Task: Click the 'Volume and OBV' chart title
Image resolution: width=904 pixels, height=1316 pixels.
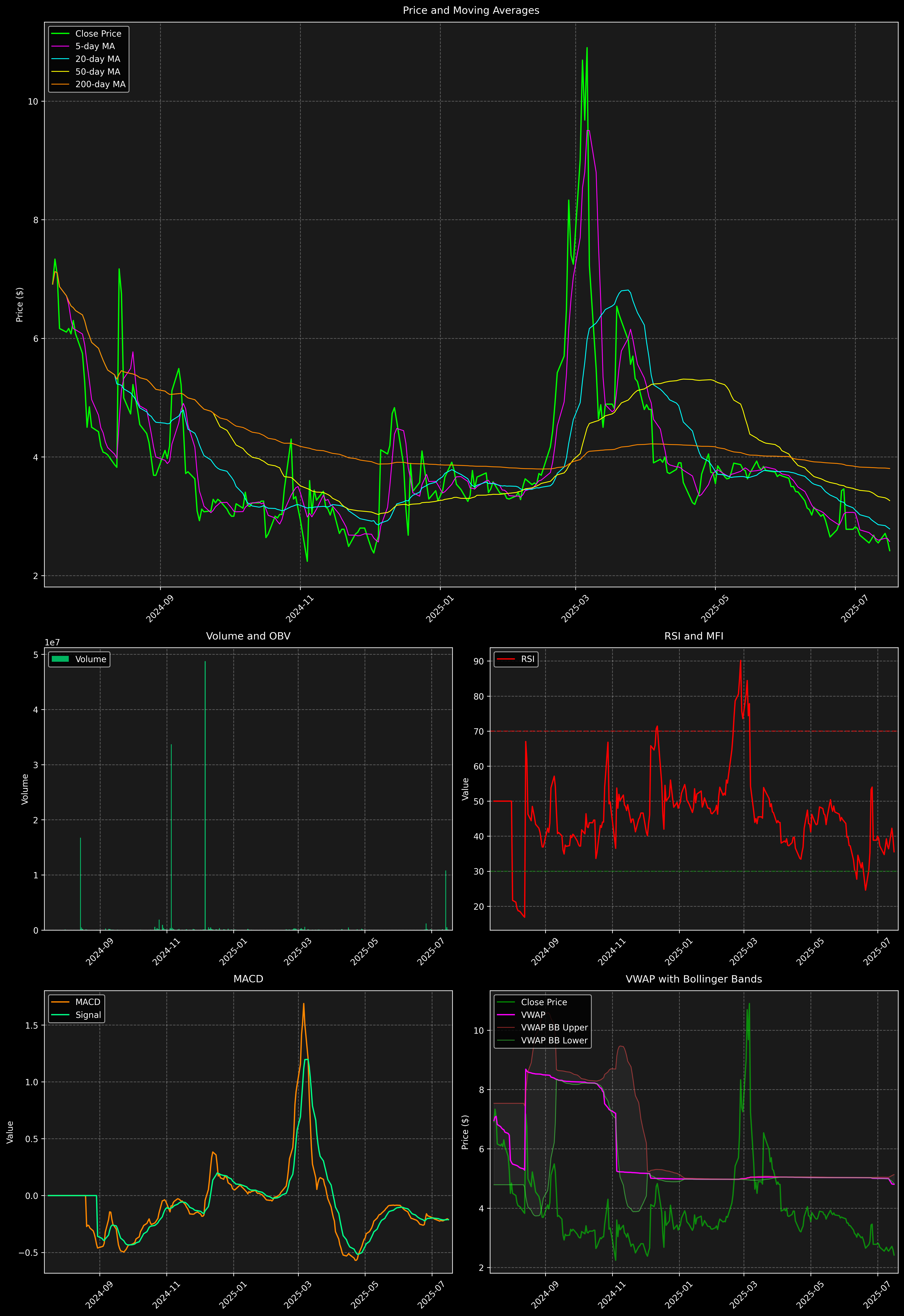Action: [248, 636]
